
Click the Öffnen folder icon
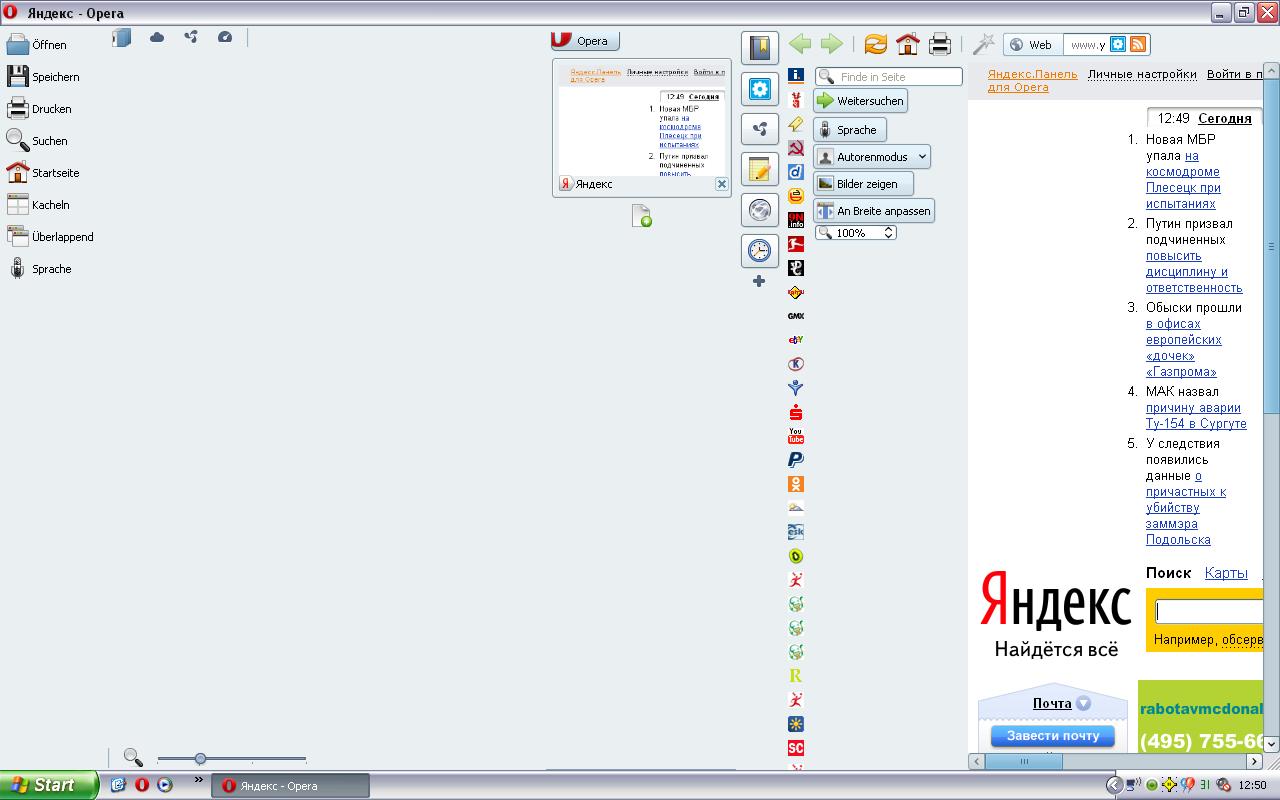pyautogui.click(x=18, y=44)
